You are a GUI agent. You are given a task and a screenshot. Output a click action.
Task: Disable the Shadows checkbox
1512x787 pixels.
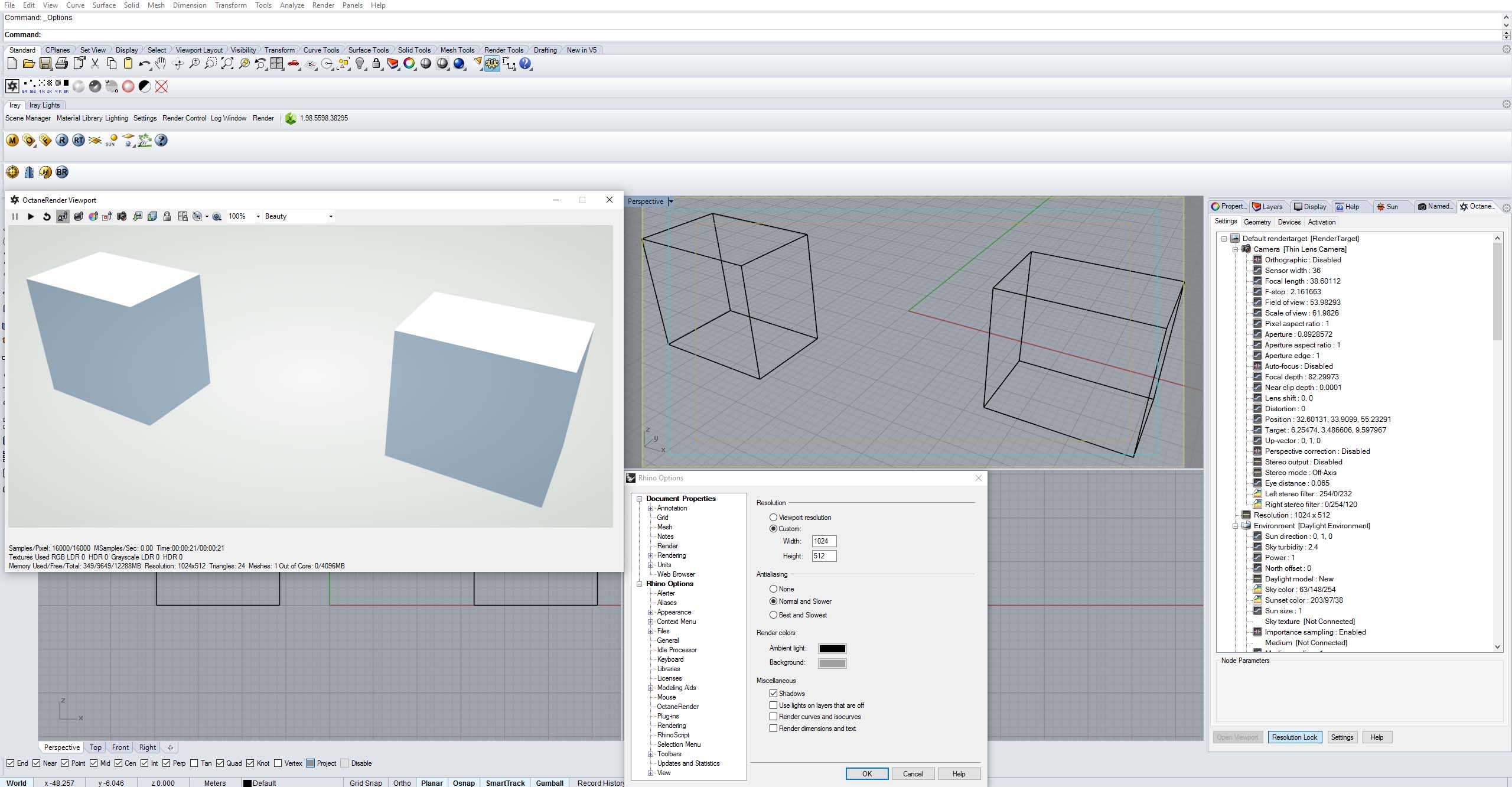tap(773, 694)
